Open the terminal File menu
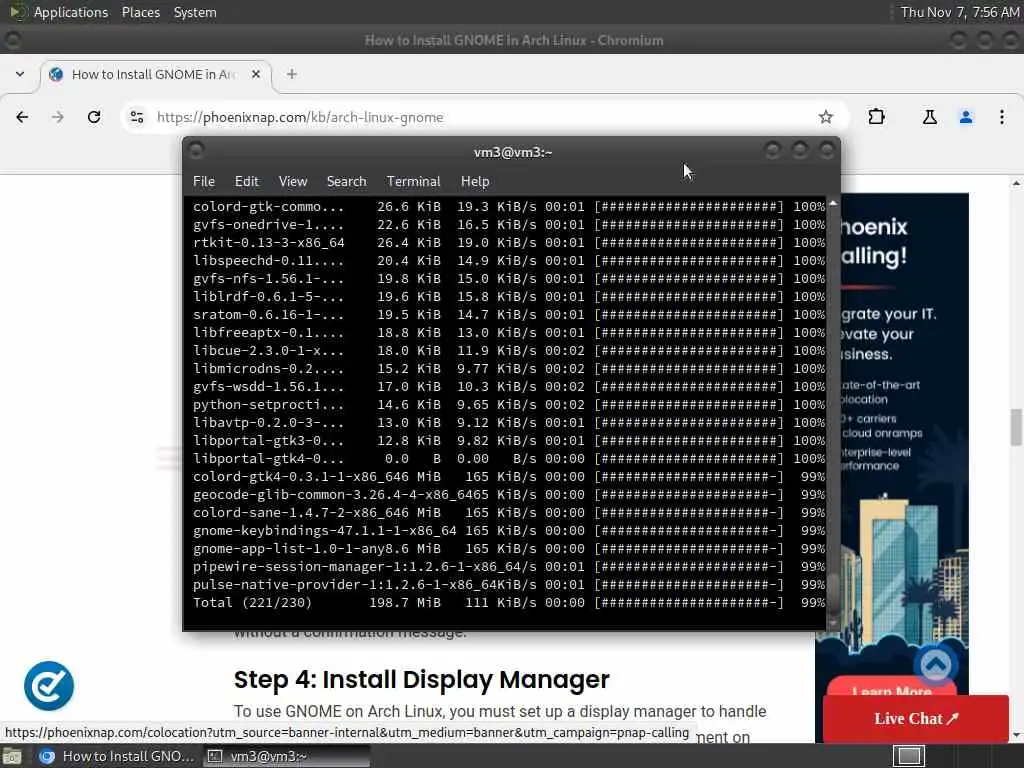 click(x=204, y=182)
